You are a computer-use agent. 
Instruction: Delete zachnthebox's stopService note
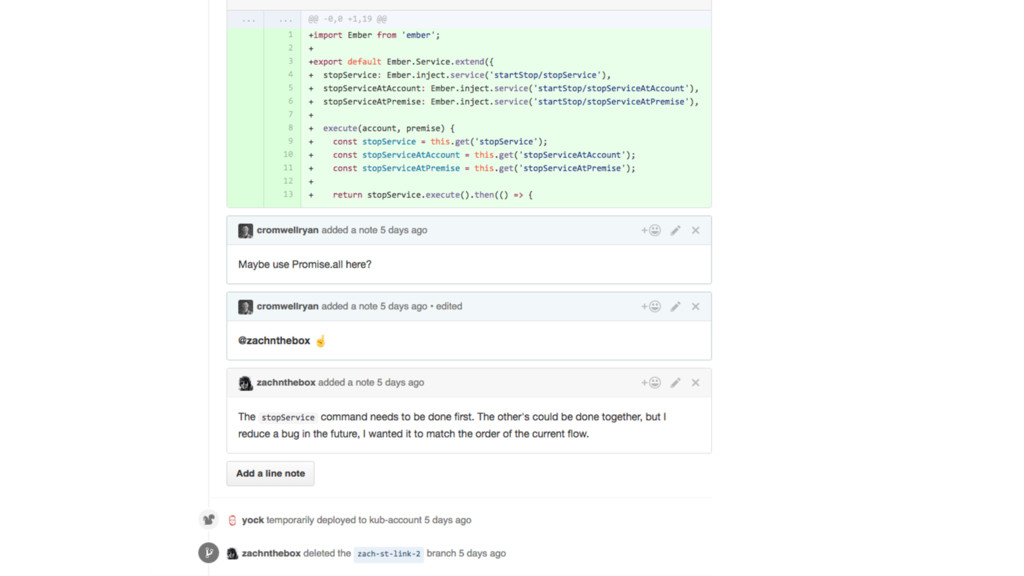[696, 382]
